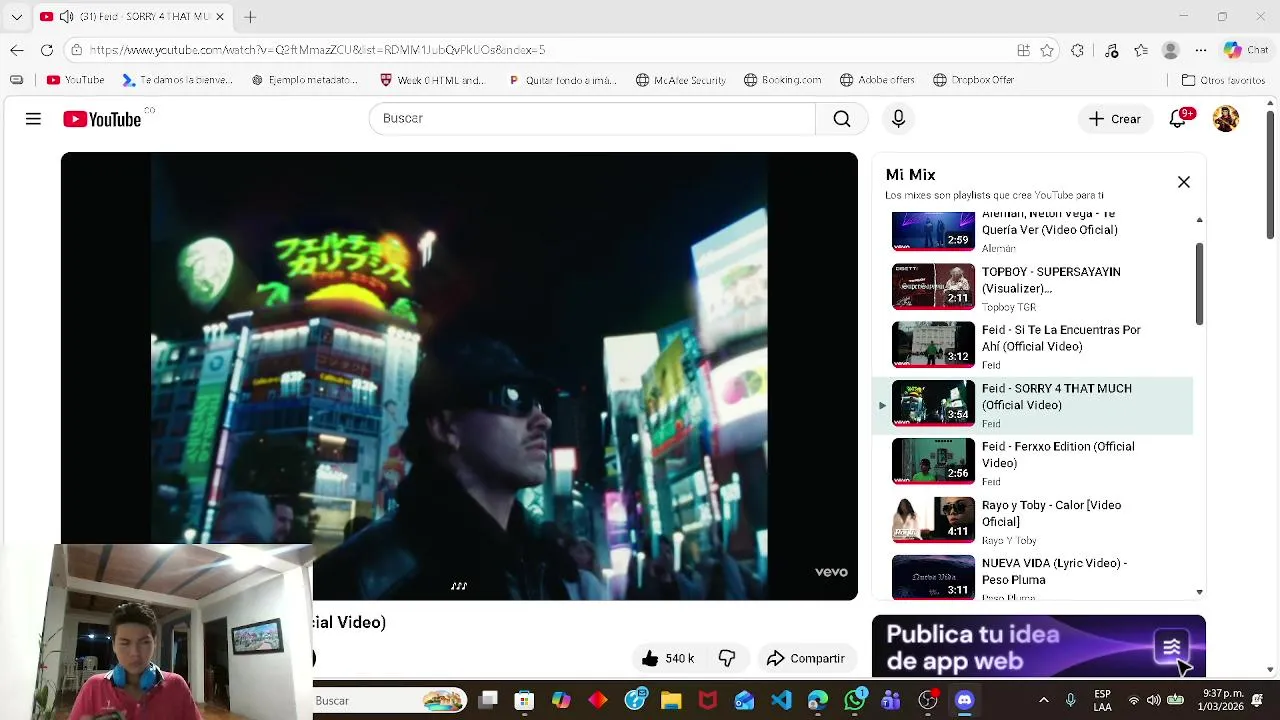The width and height of the screenshot is (1280, 720).
Task: Open the Dropbox Offer bookmark
Action: click(x=974, y=80)
